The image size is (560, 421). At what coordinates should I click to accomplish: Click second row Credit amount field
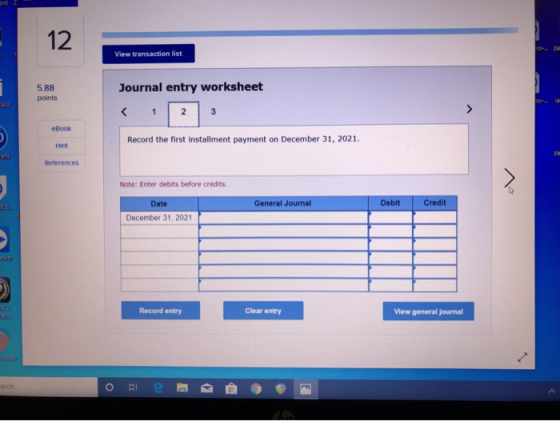(x=435, y=231)
